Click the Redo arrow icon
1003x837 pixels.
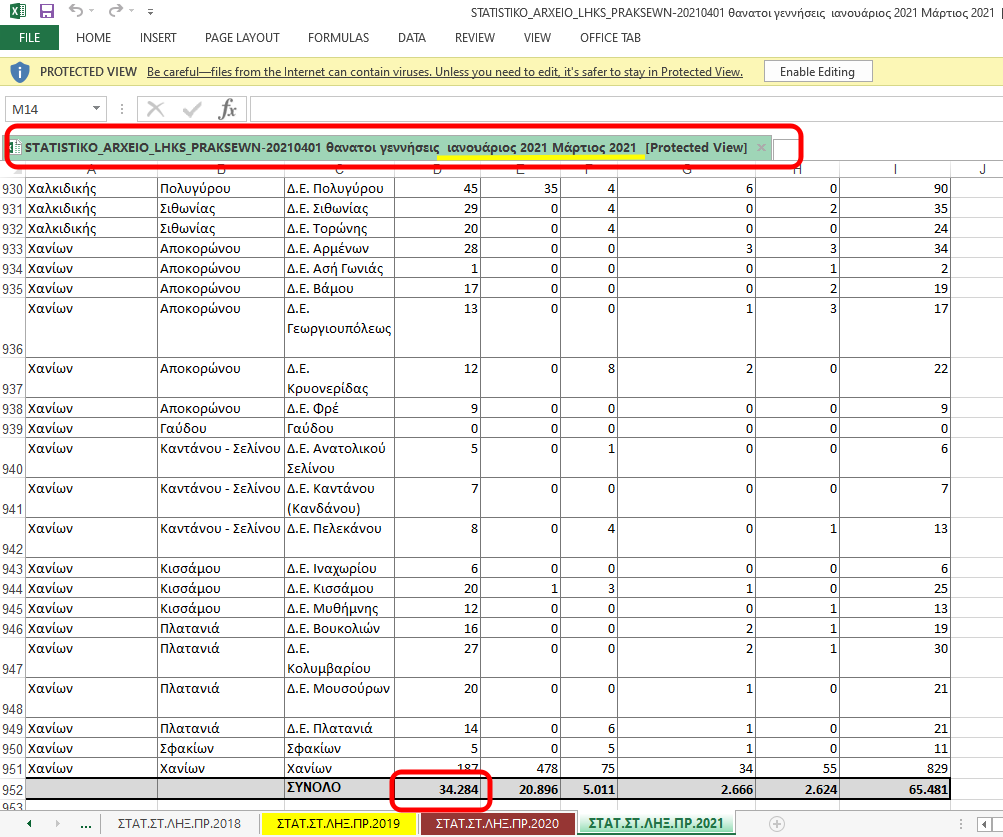point(115,12)
